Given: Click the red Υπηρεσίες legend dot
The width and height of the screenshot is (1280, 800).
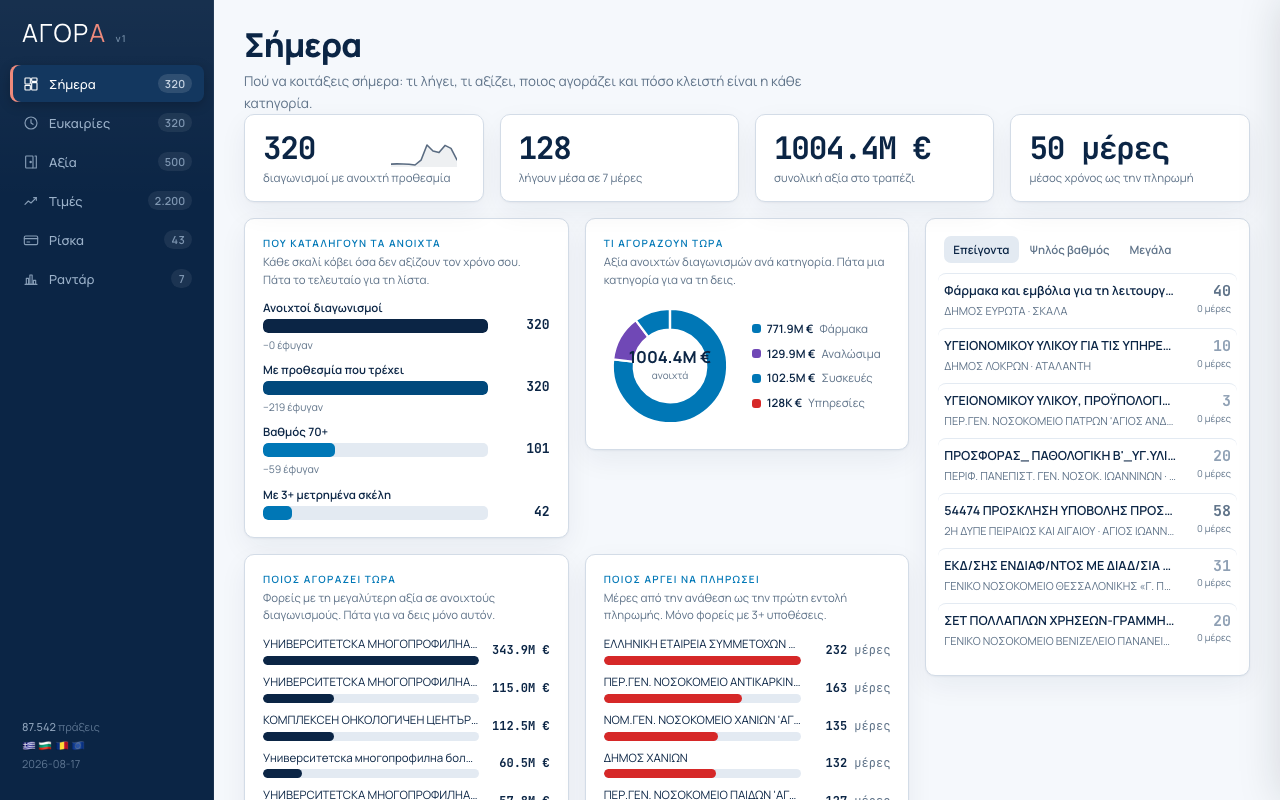Looking at the screenshot, I should (756, 403).
